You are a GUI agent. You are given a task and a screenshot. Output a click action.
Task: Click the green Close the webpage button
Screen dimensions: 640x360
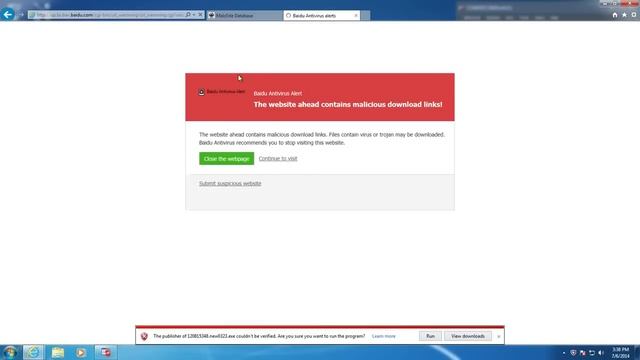(x=227, y=158)
